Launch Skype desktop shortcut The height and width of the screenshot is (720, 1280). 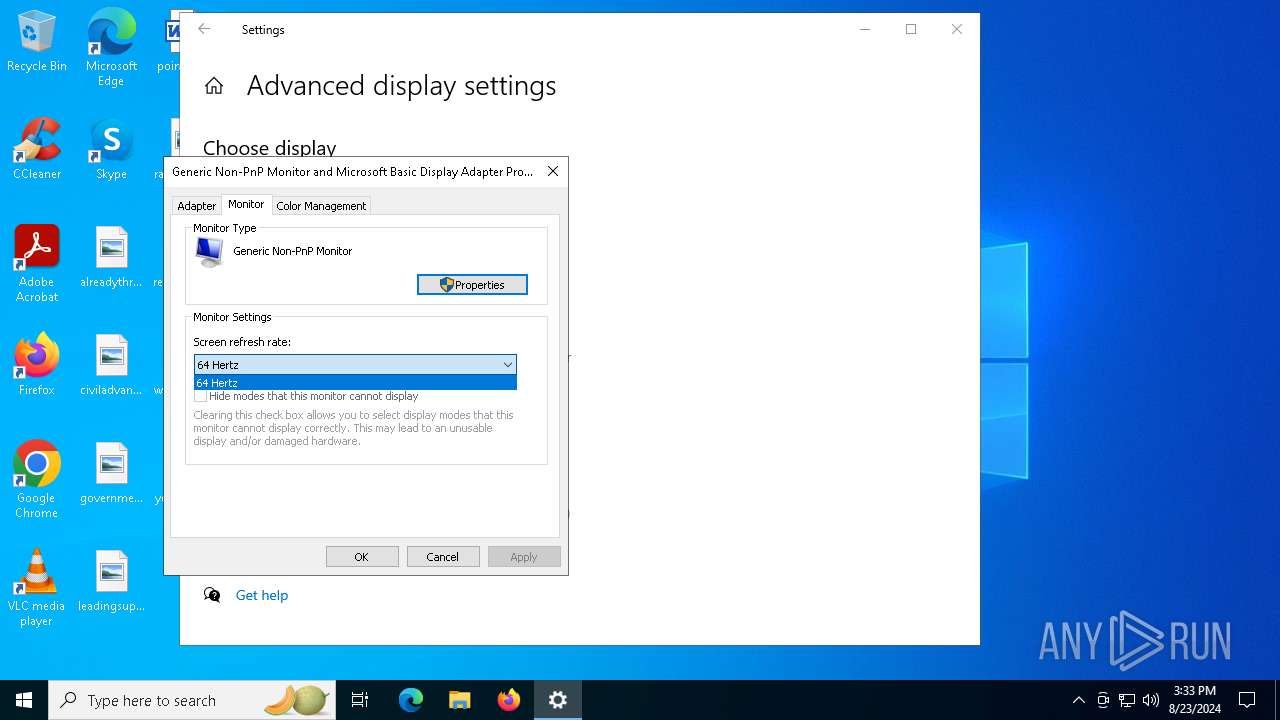(x=111, y=149)
